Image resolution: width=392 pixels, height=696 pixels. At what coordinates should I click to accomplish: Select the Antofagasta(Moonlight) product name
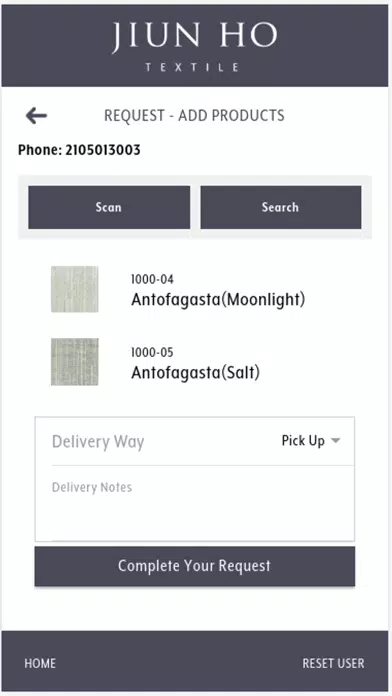[218, 300]
